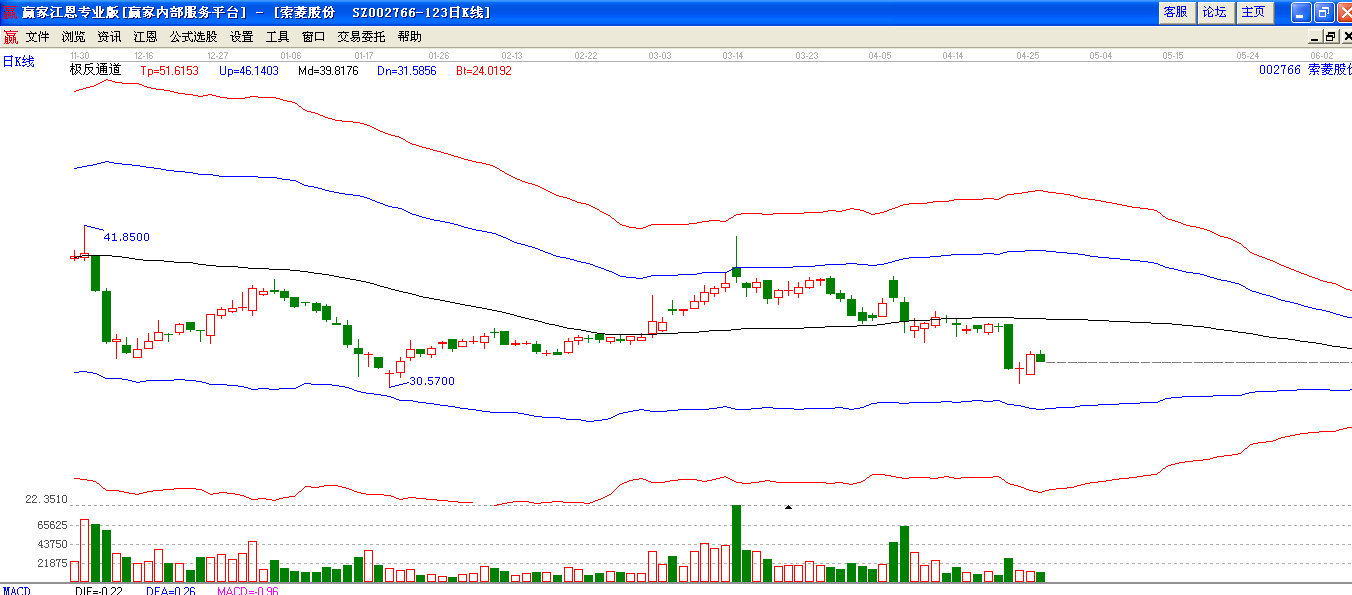This screenshot has width=1352, height=595.
Task: Click the 41.8500 high price annotation
Action: pyautogui.click(x=127, y=237)
